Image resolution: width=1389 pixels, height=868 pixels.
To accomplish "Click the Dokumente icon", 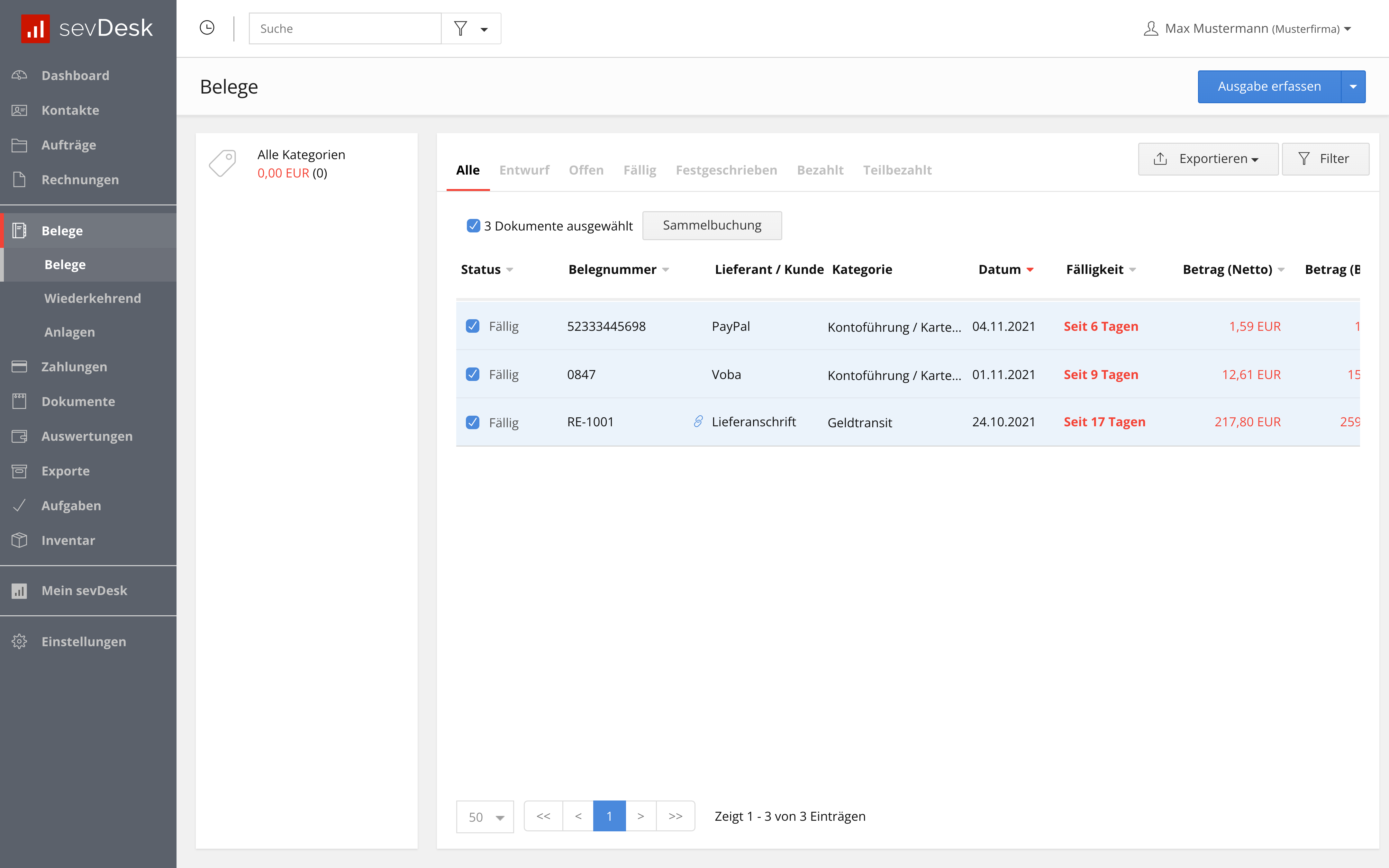I will pyautogui.click(x=20, y=401).
